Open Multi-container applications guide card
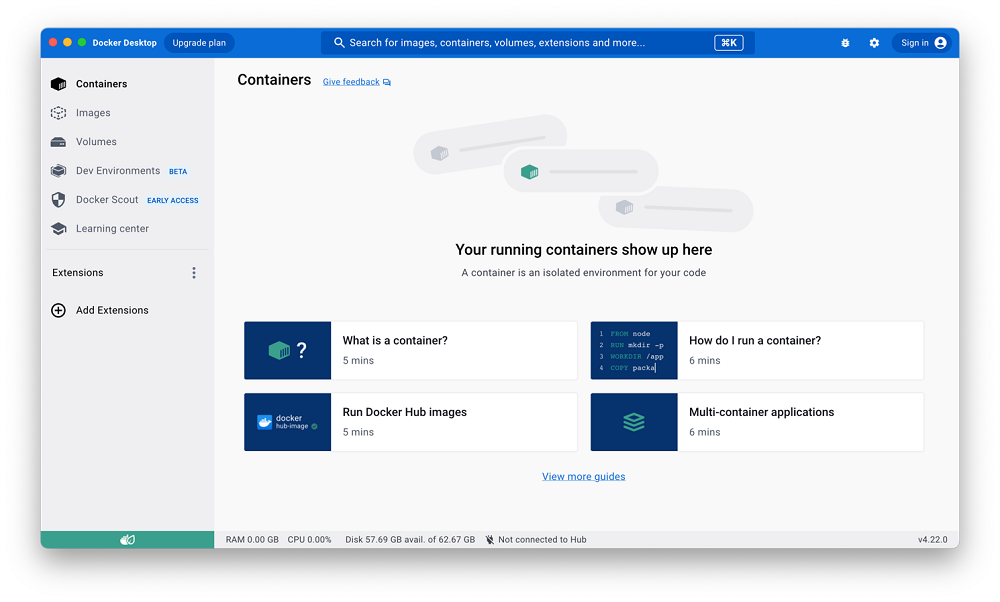This screenshot has height=602, width=1000. click(x=757, y=422)
